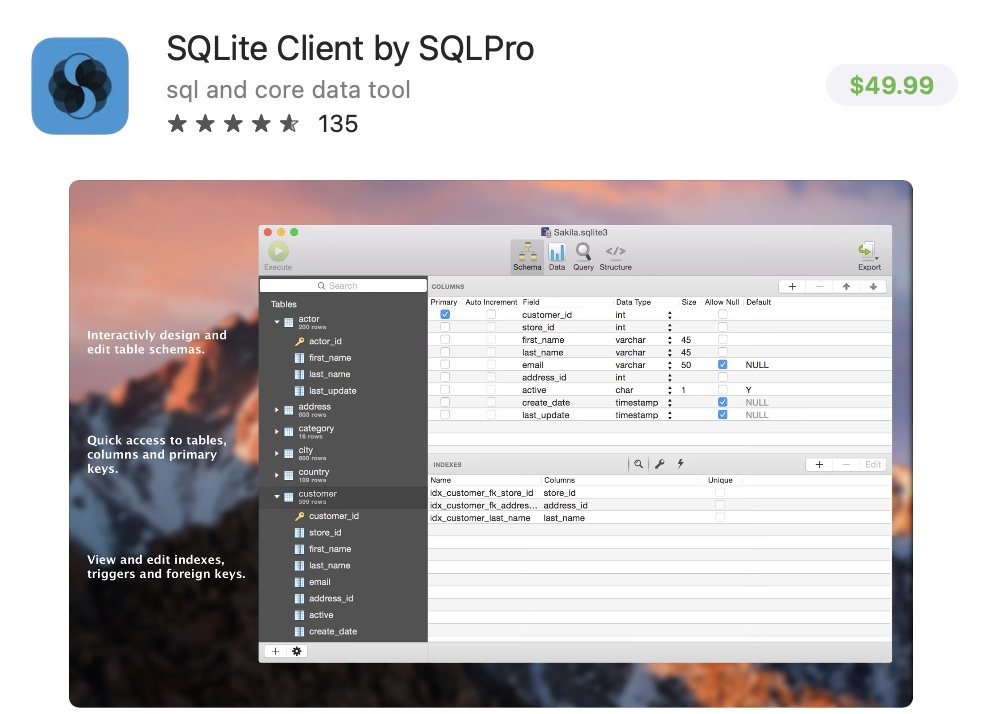The image size is (998, 714).
Task: Toggle Primary checkbox for email row
Action: pyautogui.click(x=445, y=365)
